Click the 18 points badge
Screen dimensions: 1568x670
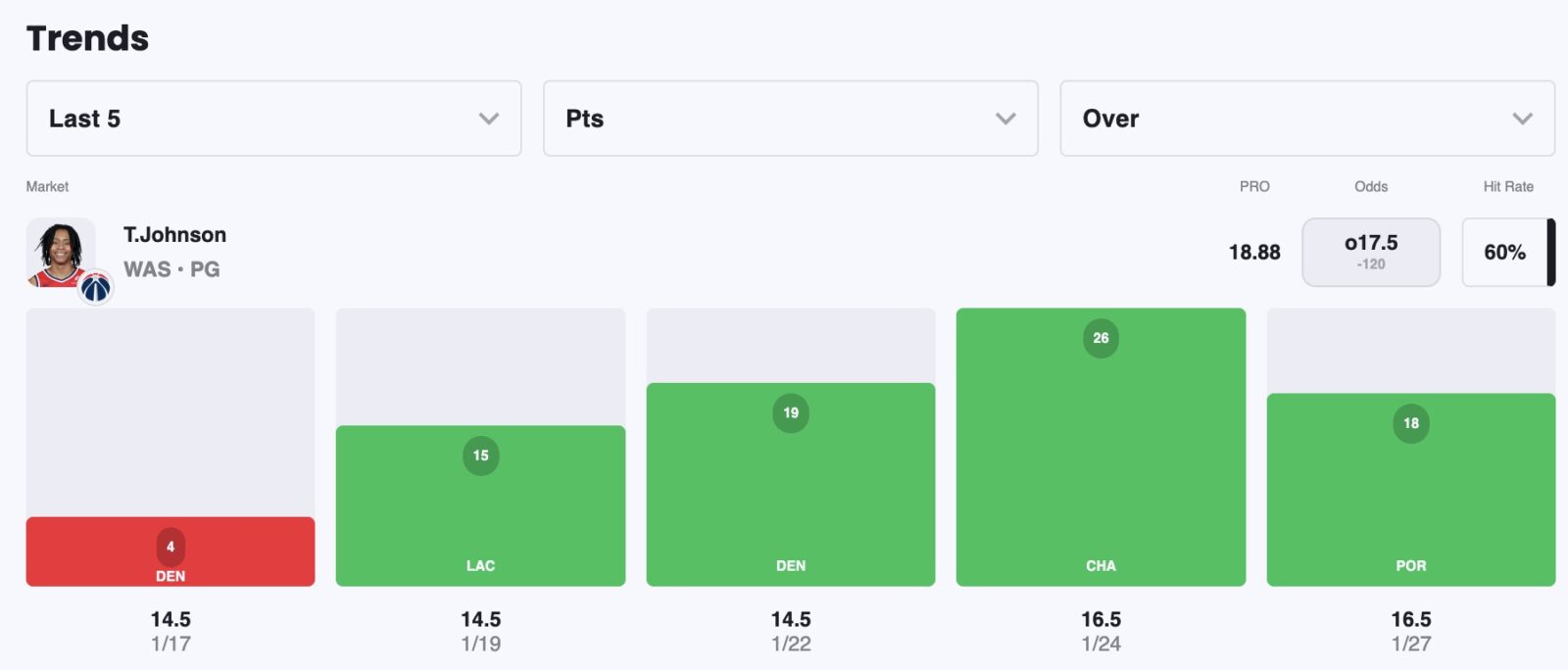1410,423
